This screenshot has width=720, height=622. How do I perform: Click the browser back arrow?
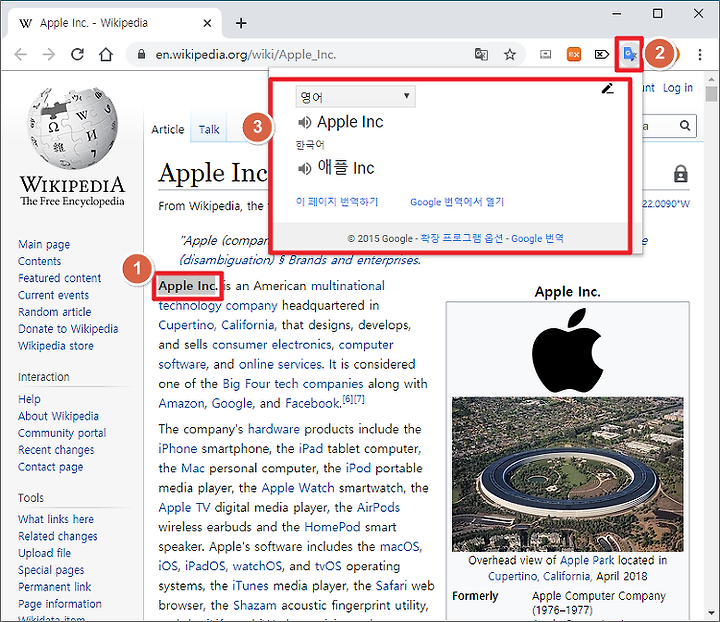click(21, 55)
